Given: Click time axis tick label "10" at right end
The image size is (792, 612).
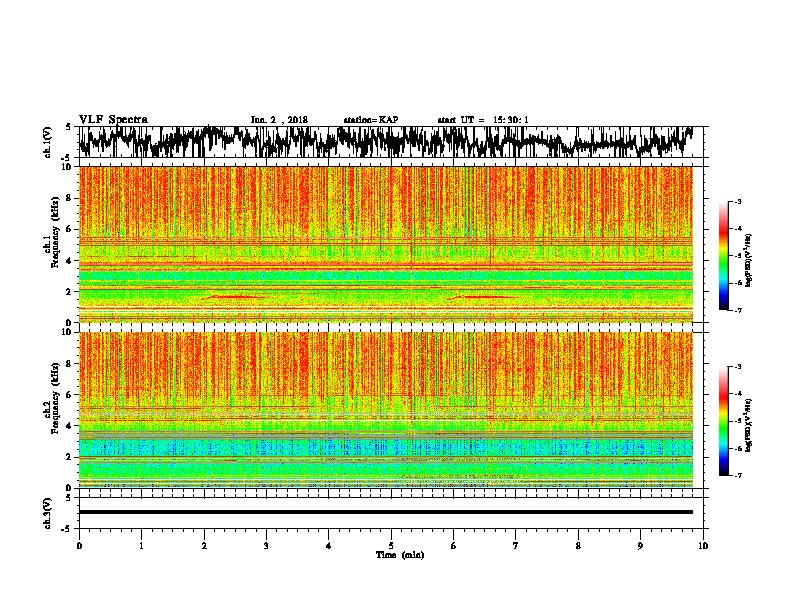Looking at the screenshot, I should pyautogui.click(x=703, y=546).
